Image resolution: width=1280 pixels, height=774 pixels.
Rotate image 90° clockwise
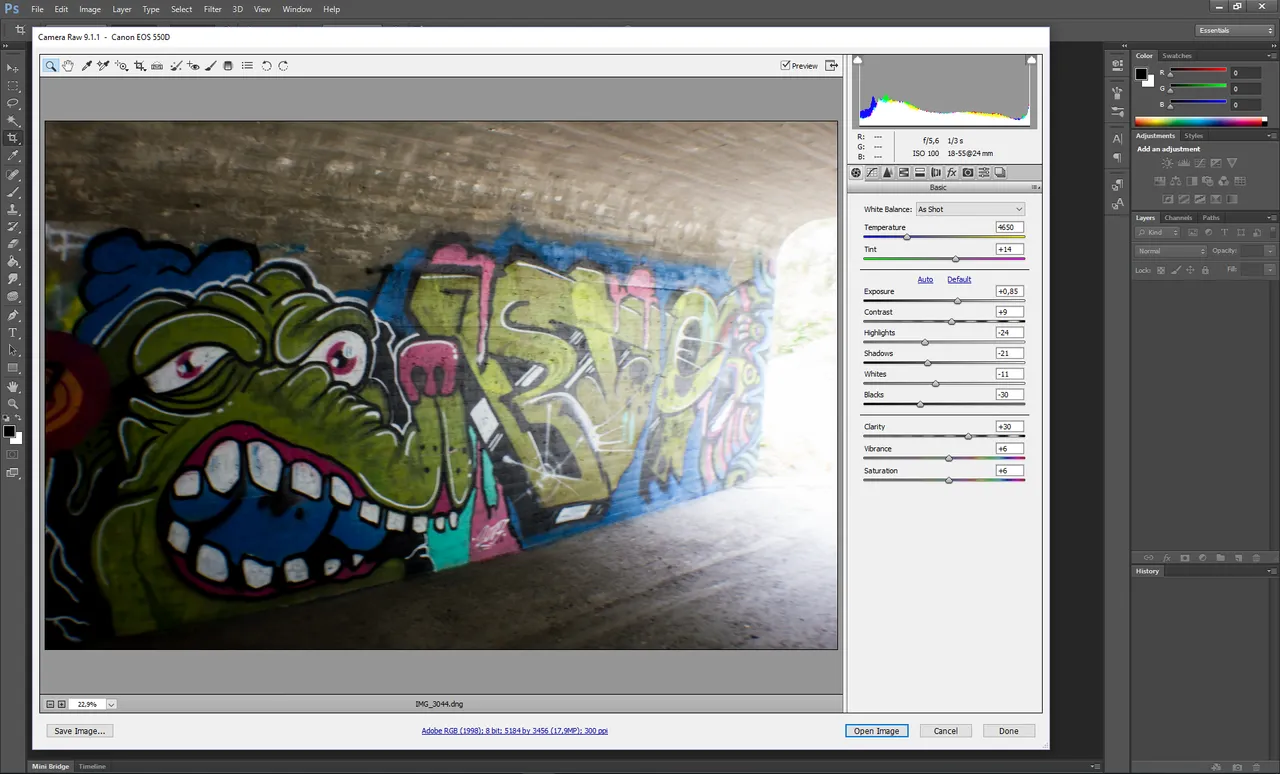pos(283,66)
